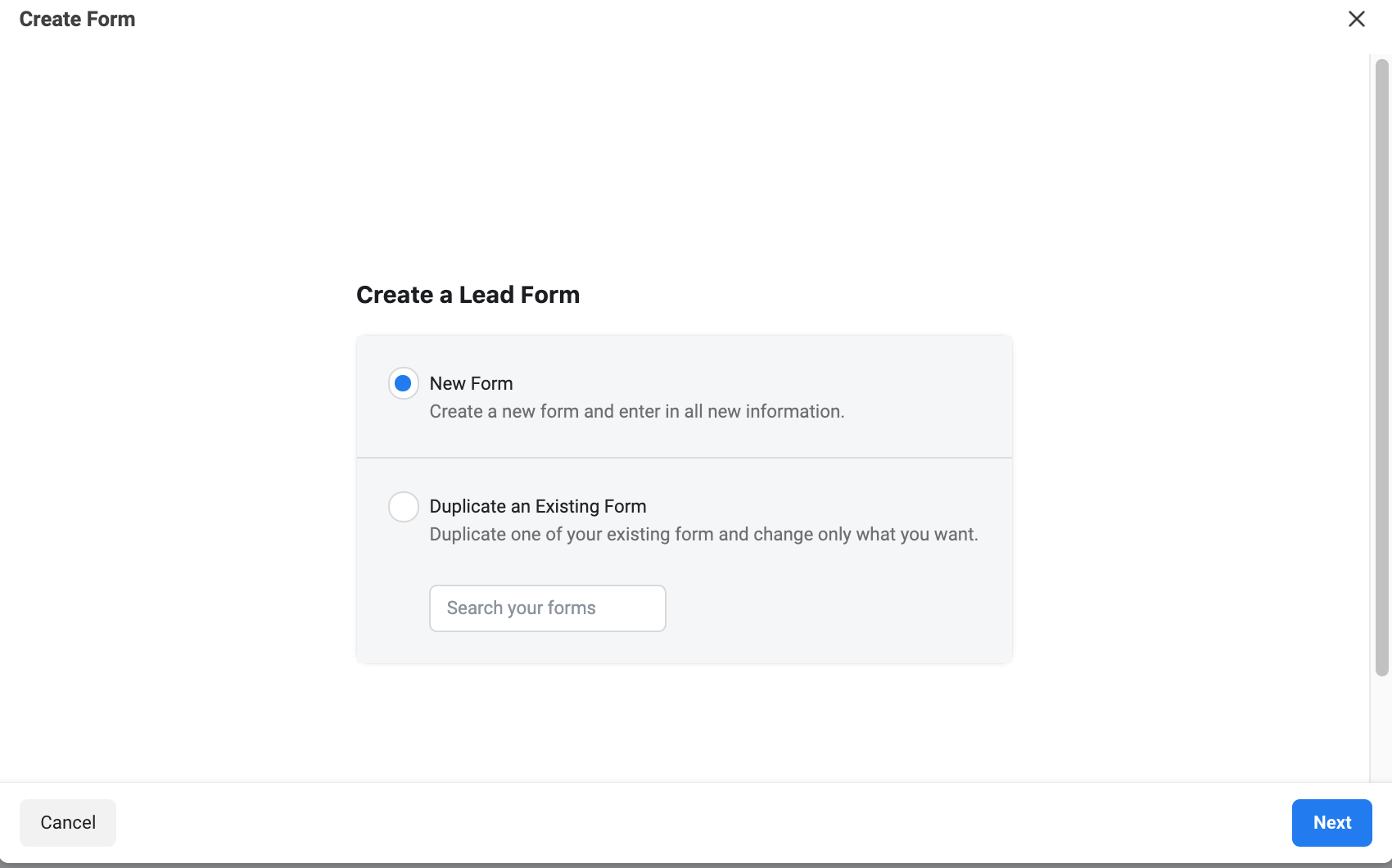Click the blue Next button

(1331, 822)
